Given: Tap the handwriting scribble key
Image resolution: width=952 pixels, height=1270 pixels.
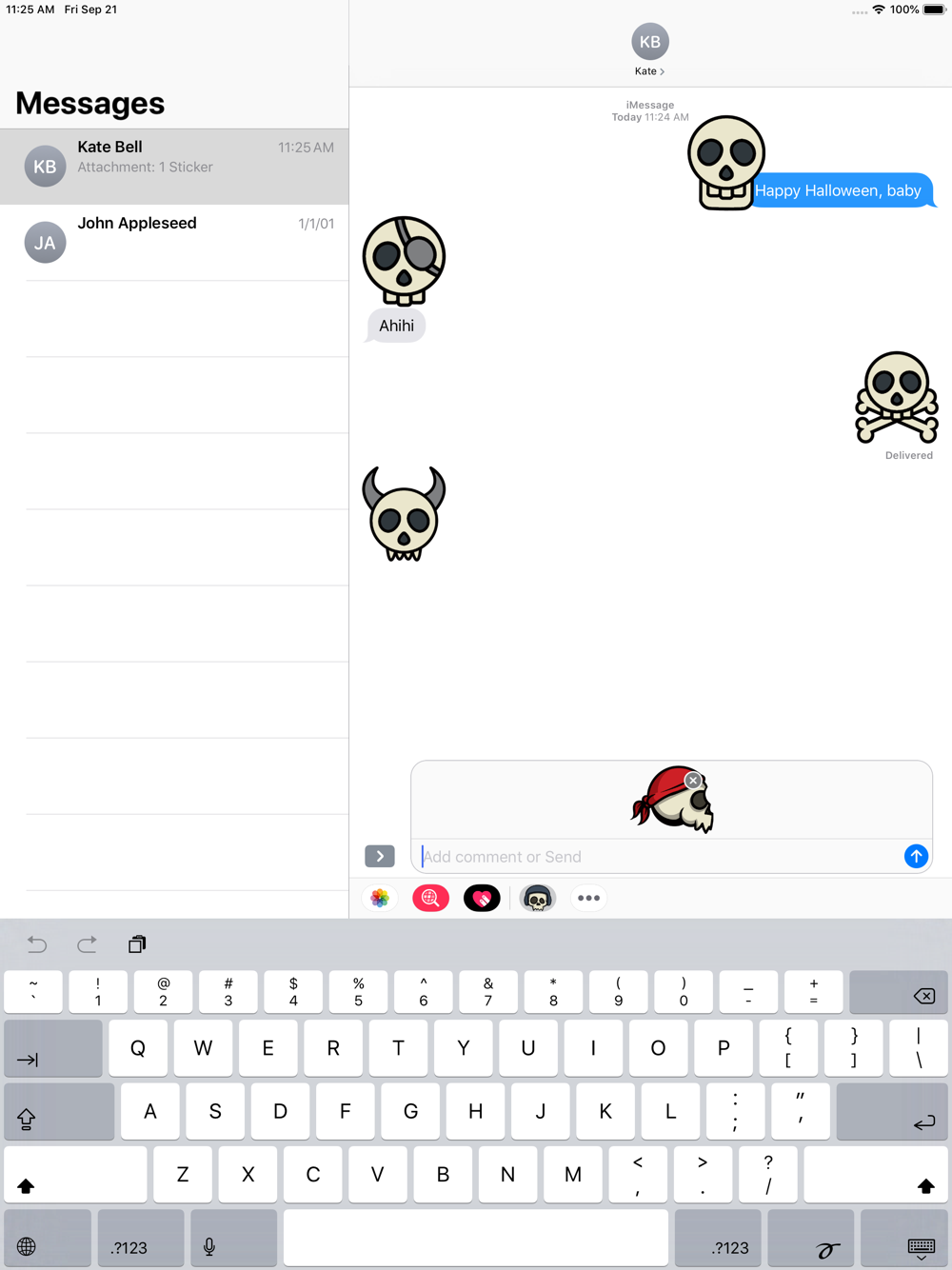Looking at the screenshot, I should [811, 1239].
